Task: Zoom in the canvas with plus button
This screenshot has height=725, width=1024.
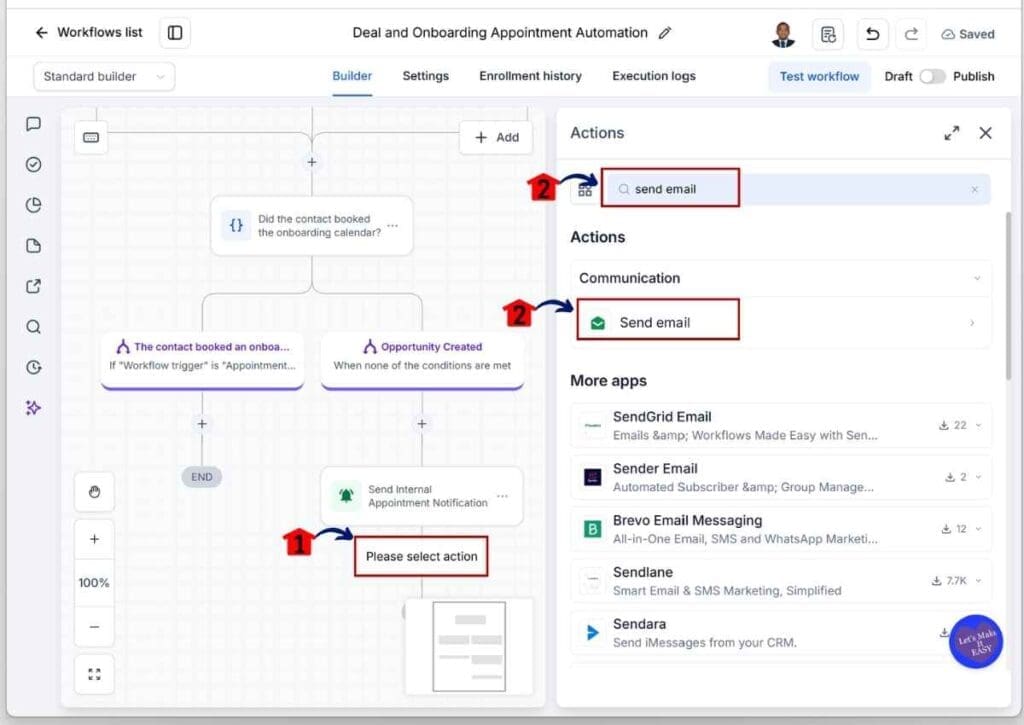Action: pyautogui.click(x=95, y=539)
